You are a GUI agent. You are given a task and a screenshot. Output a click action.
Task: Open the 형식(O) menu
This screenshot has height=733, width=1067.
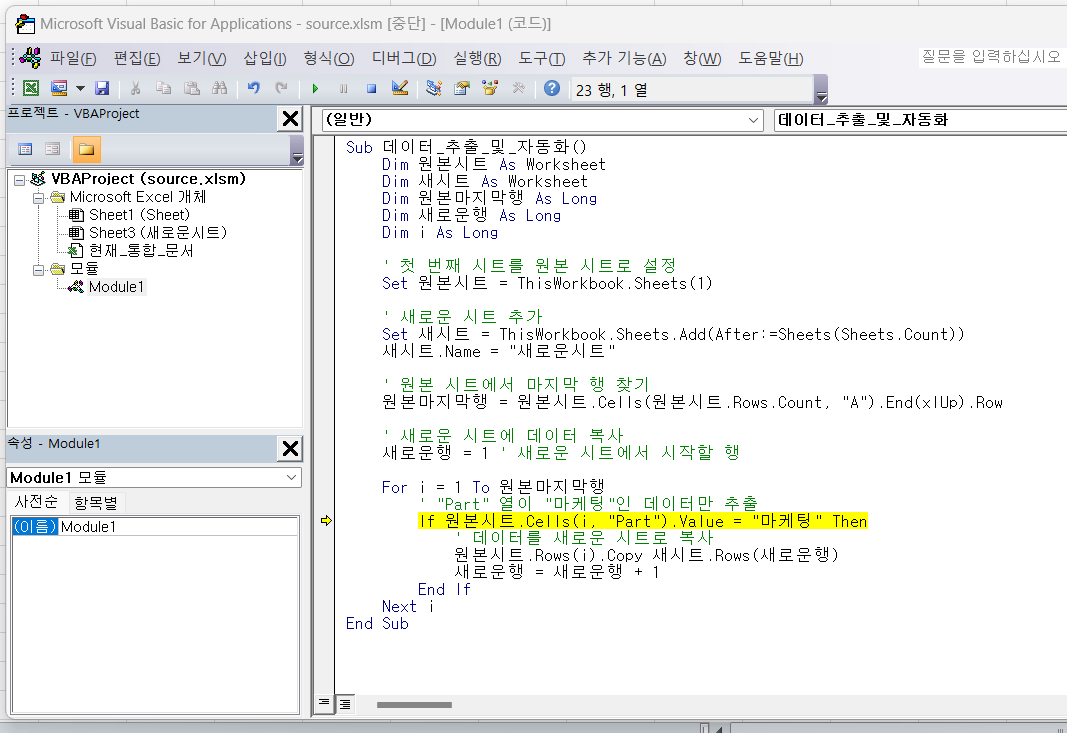pyautogui.click(x=329, y=59)
